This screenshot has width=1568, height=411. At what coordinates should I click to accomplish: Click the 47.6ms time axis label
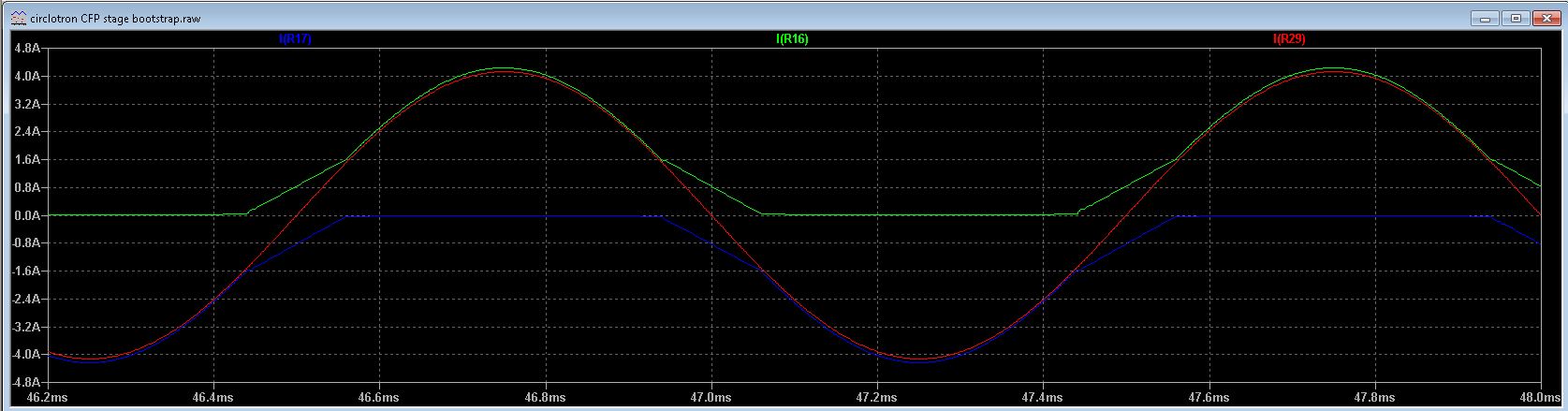tap(1209, 398)
